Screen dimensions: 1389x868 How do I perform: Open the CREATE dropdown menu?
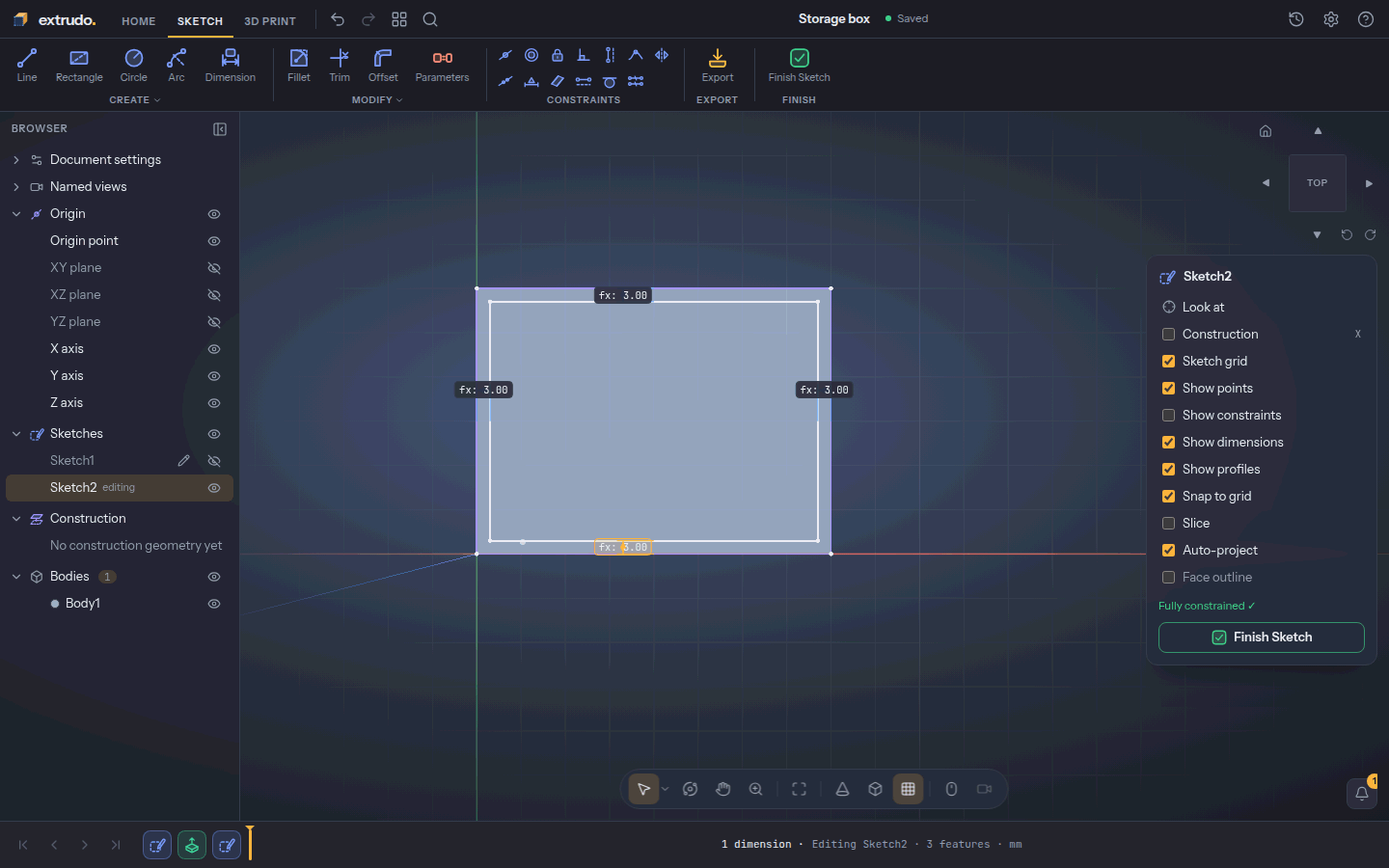(135, 100)
